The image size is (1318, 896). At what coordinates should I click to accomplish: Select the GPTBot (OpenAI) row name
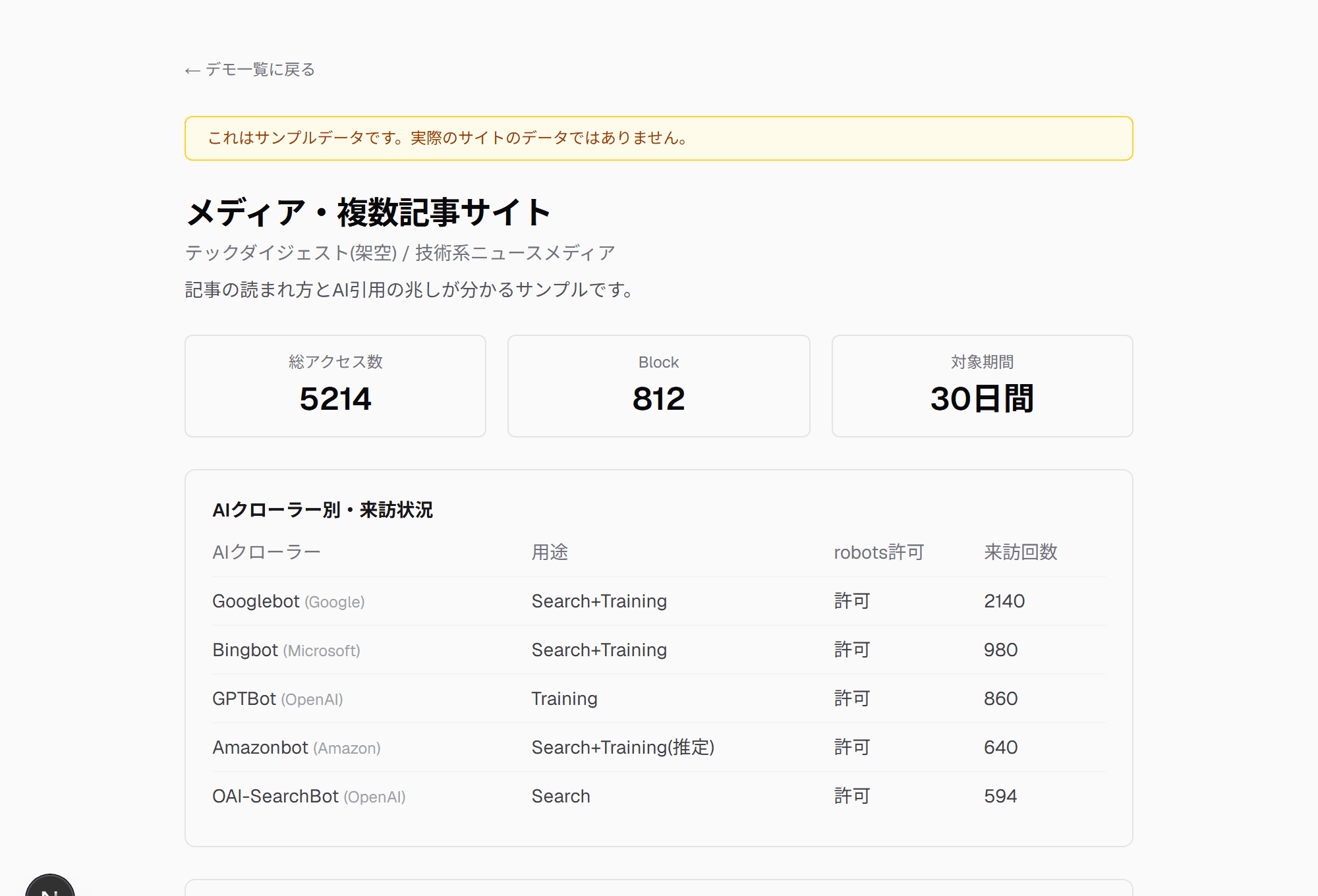pos(277,698)
